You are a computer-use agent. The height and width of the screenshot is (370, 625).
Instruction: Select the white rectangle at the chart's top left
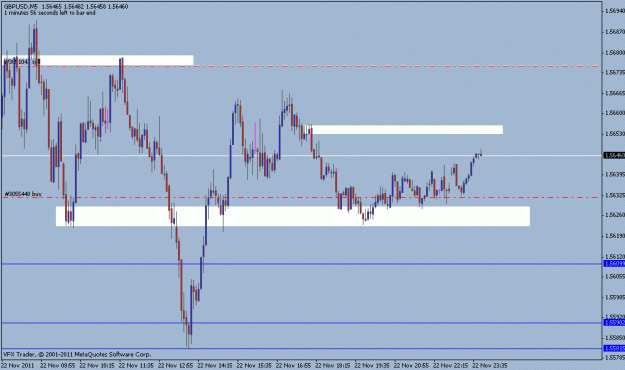98,60
